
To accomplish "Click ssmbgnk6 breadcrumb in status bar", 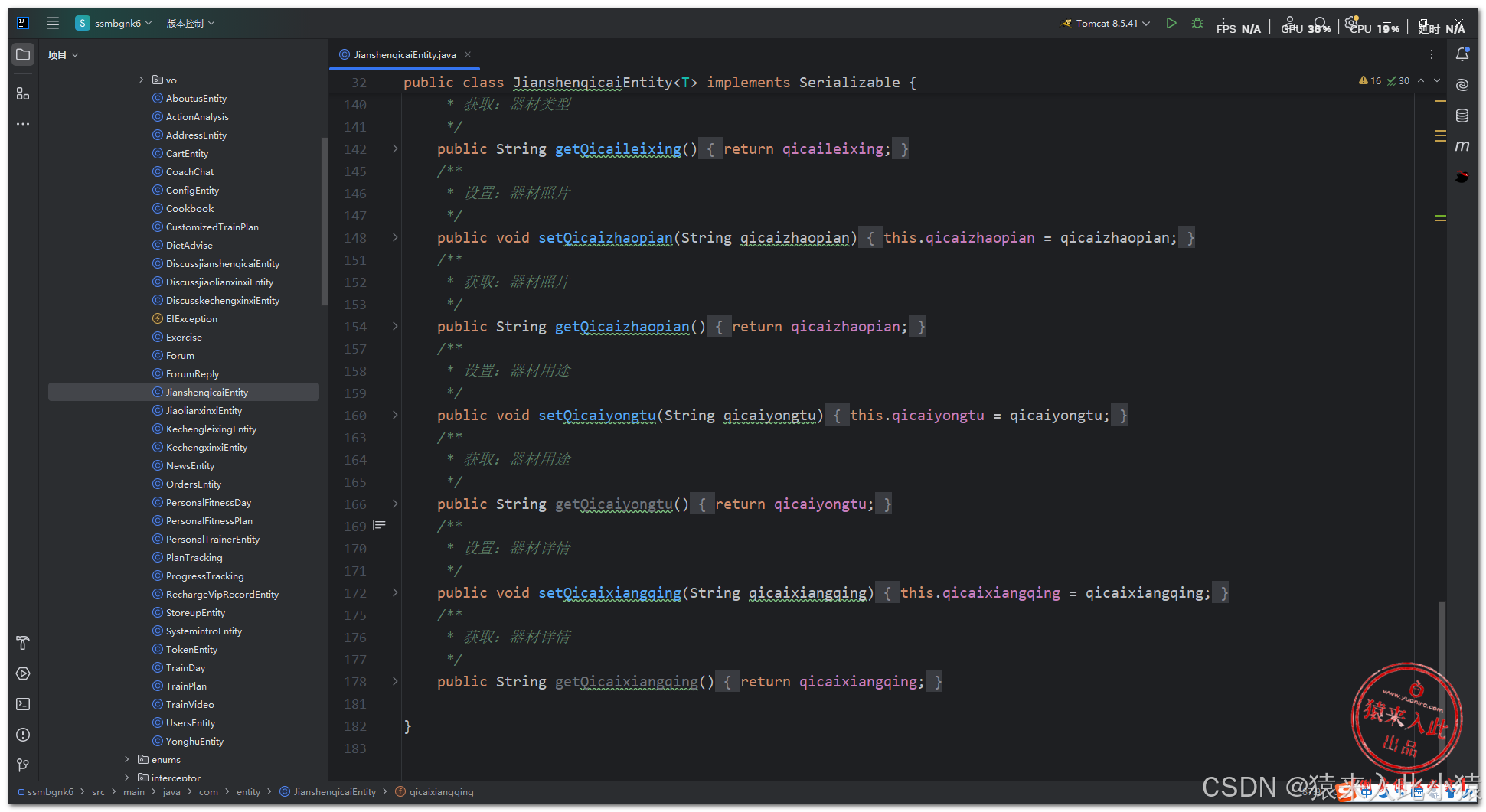I will 51,791.
